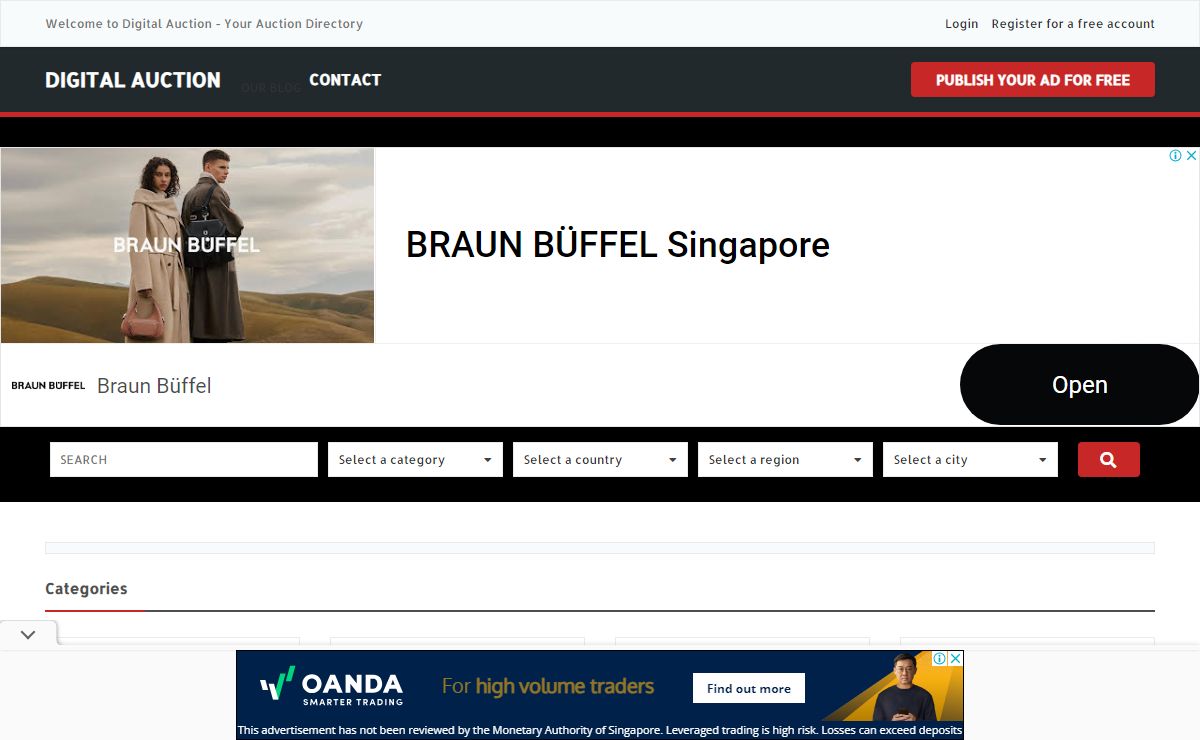Click the Braun Büffel advertiser name text
The width and height of the screenshot is (1200, 740).
pos(154,386)
